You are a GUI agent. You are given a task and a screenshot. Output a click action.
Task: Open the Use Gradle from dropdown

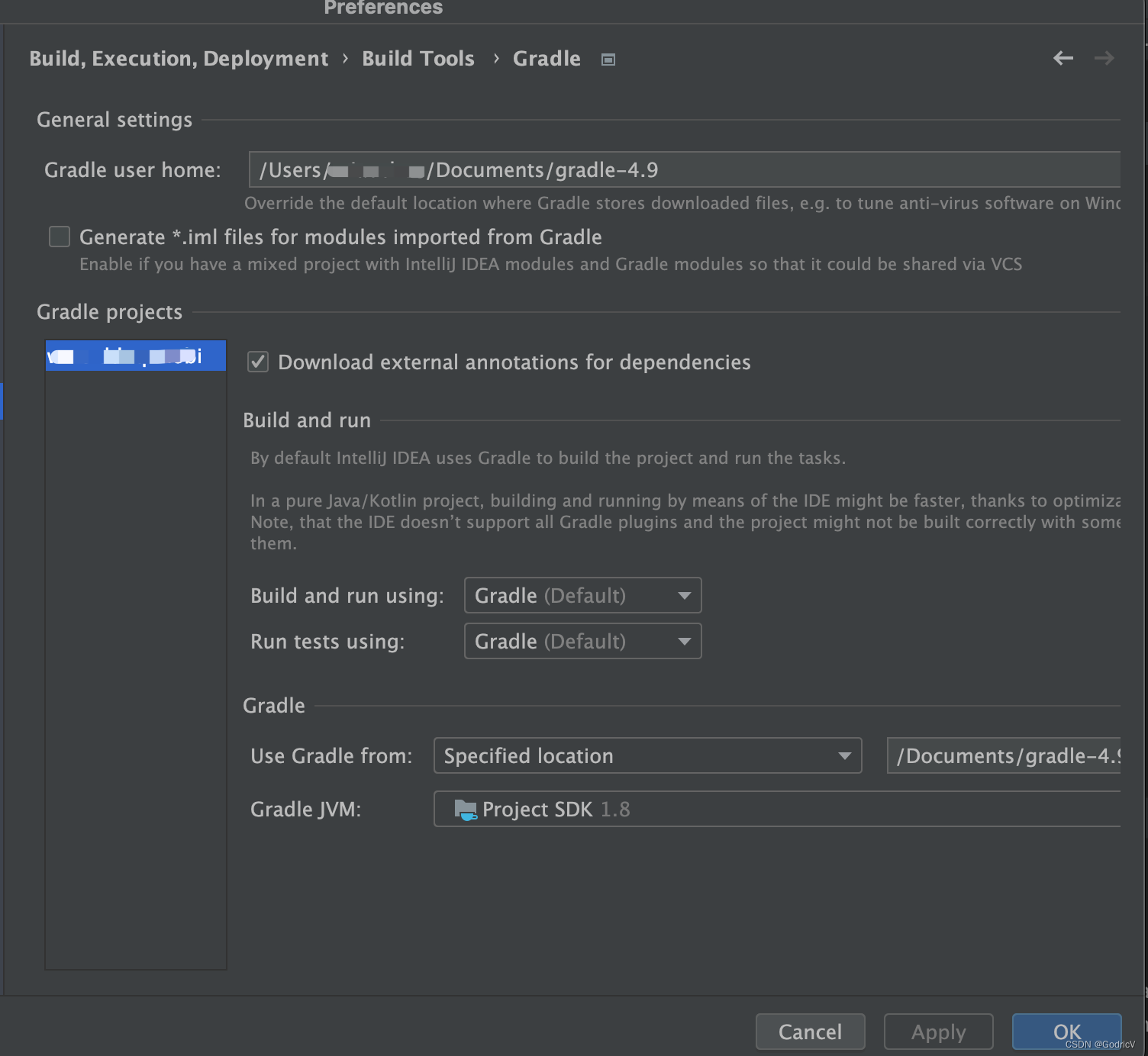tap(647, 755)
